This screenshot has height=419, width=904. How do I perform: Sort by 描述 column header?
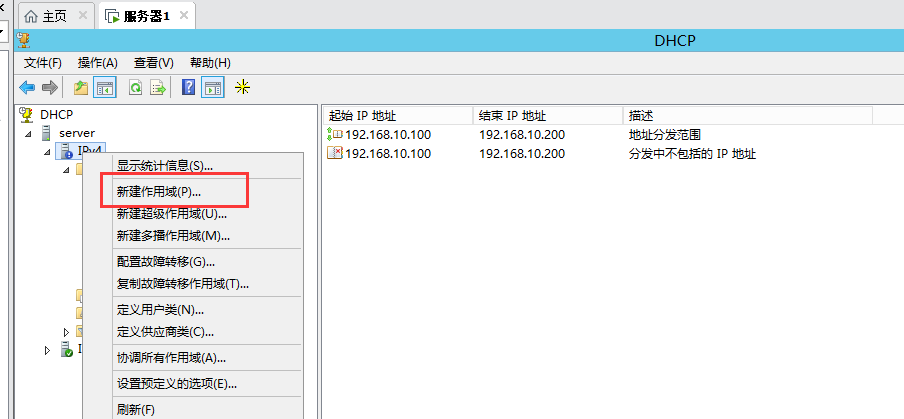748,115
